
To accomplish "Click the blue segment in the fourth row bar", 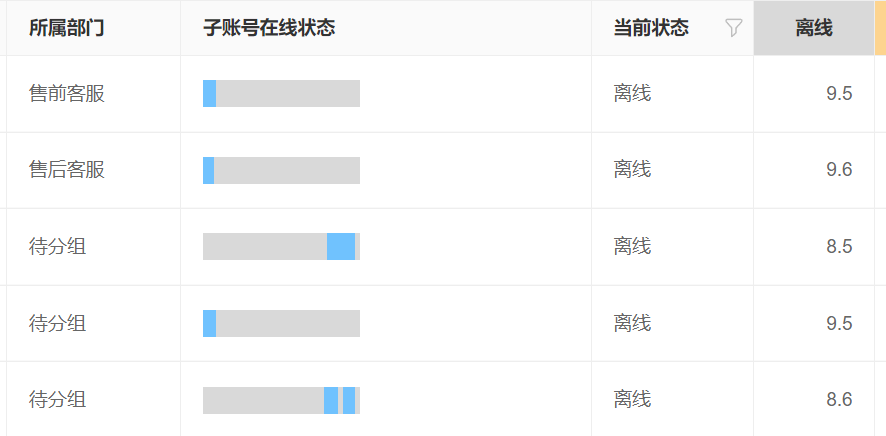I will pyautogui.click(x=210, y=323).
